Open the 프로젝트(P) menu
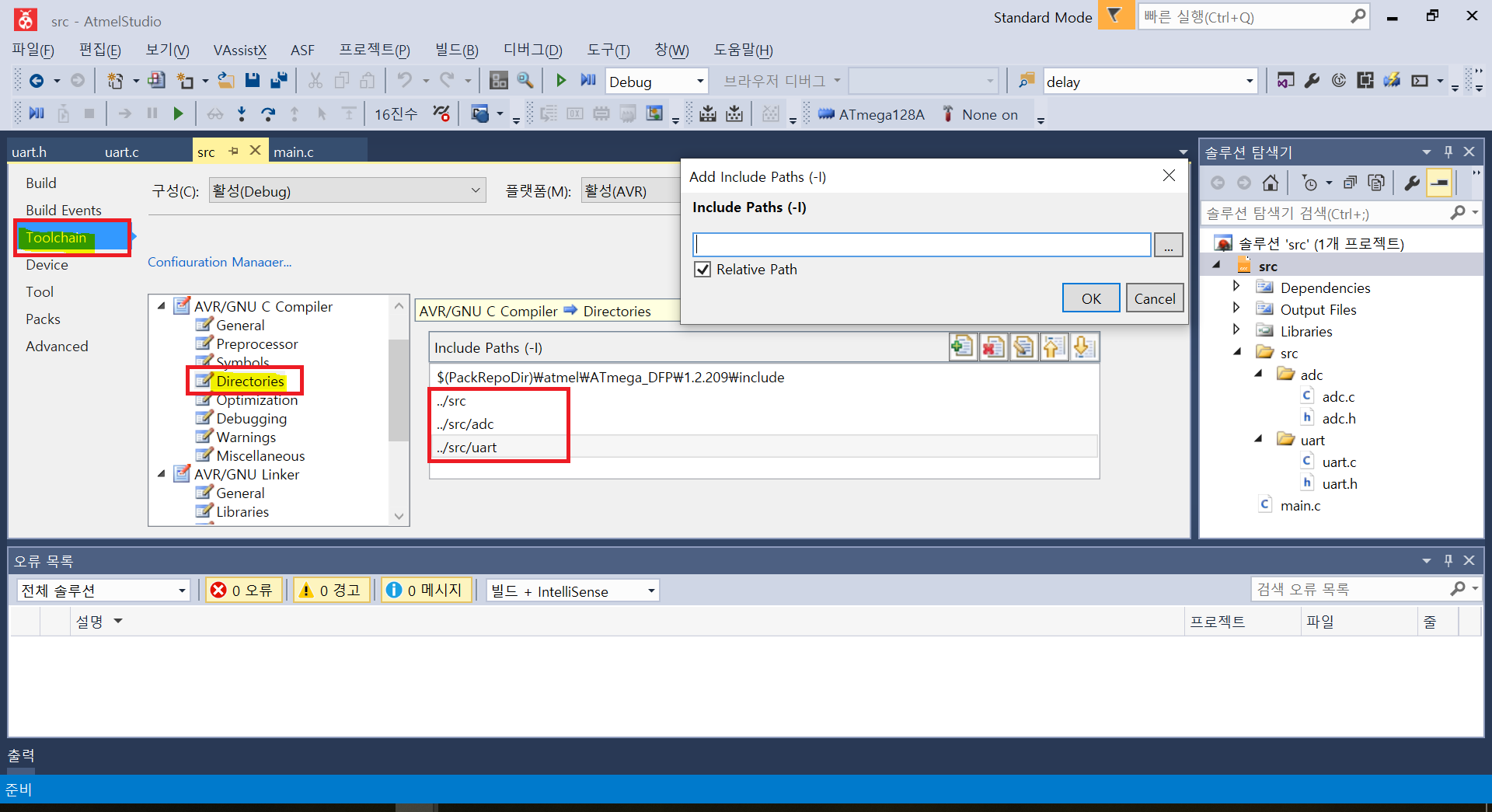Screen dimensions: 1492x812 (374, 50)
